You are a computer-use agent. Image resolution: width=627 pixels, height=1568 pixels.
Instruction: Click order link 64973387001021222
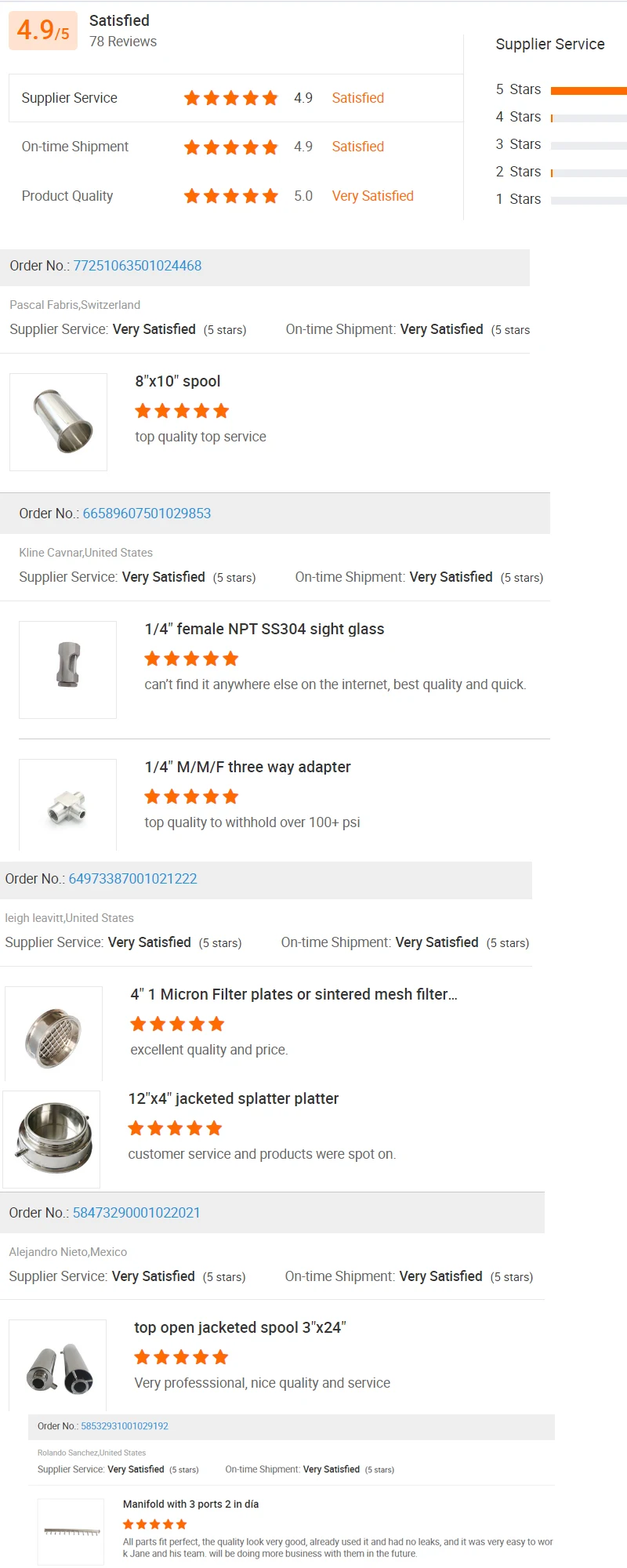(x=132, y=879)
